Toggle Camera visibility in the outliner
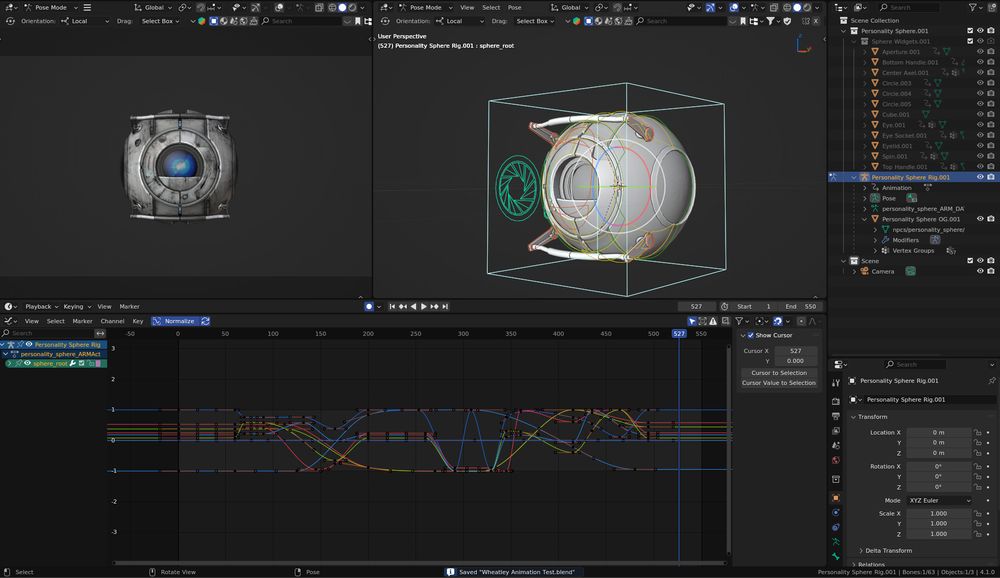Image resolution: width=1000 pixels, height=578 pixels. [979, 271]
